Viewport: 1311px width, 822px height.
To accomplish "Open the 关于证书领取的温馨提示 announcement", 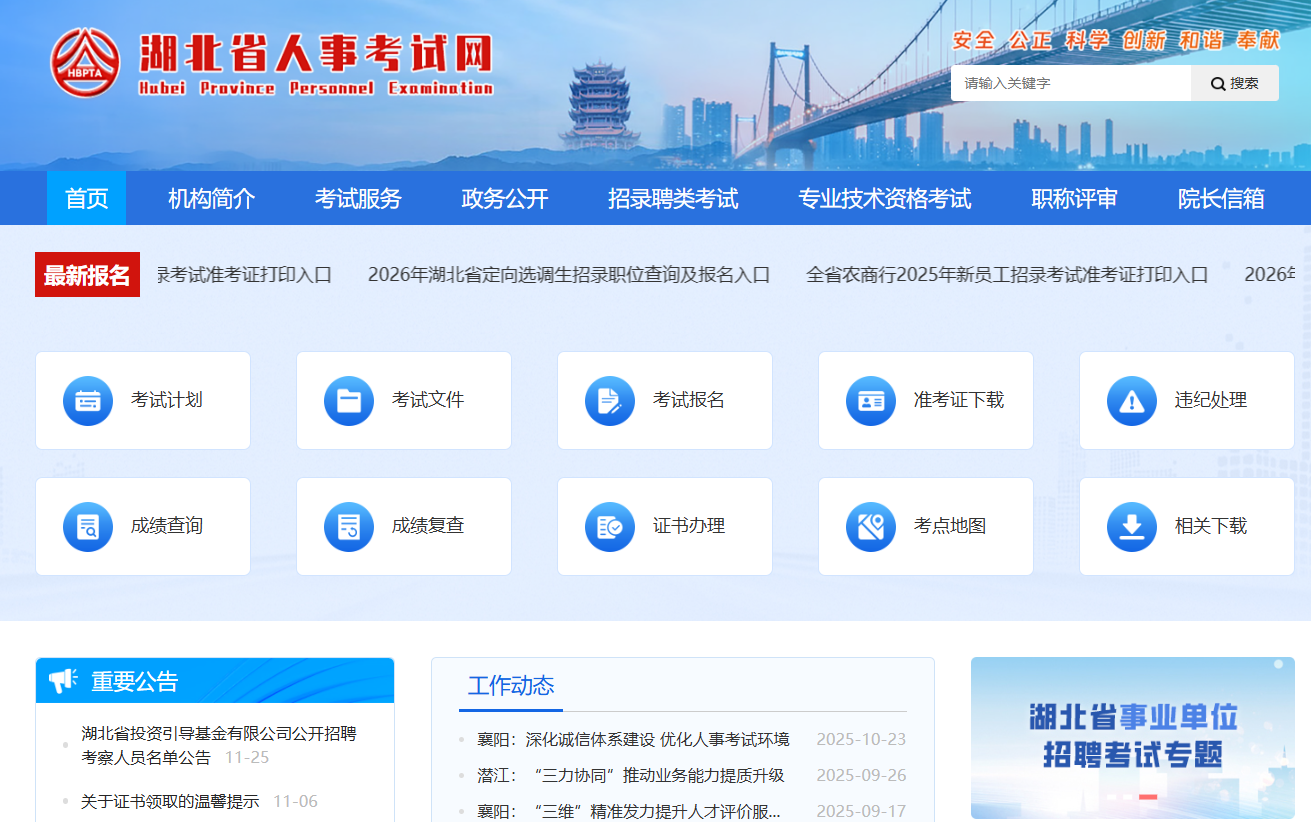I will tap(170, 801).
